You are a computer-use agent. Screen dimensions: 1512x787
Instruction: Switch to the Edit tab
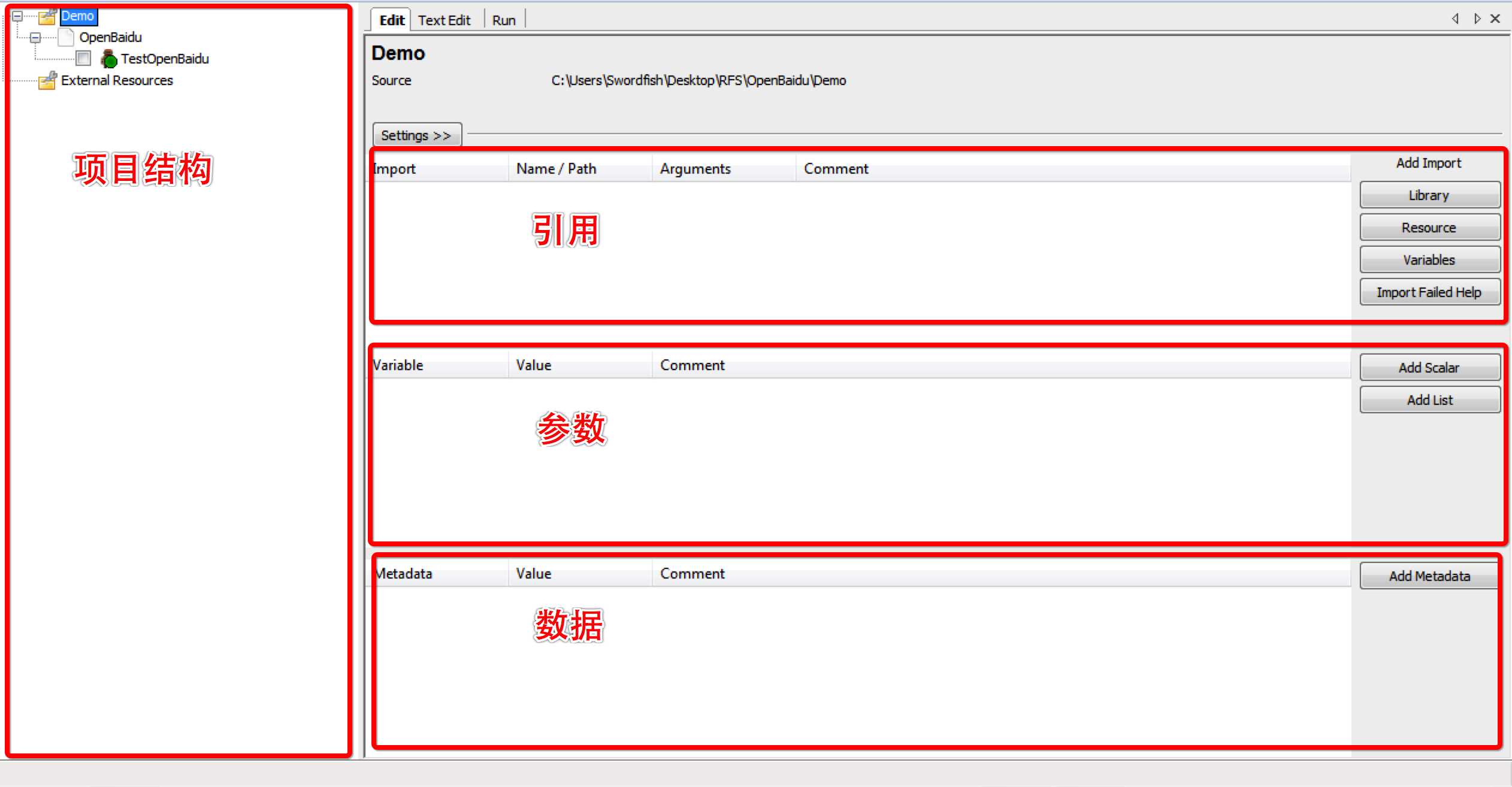[392, 20]
